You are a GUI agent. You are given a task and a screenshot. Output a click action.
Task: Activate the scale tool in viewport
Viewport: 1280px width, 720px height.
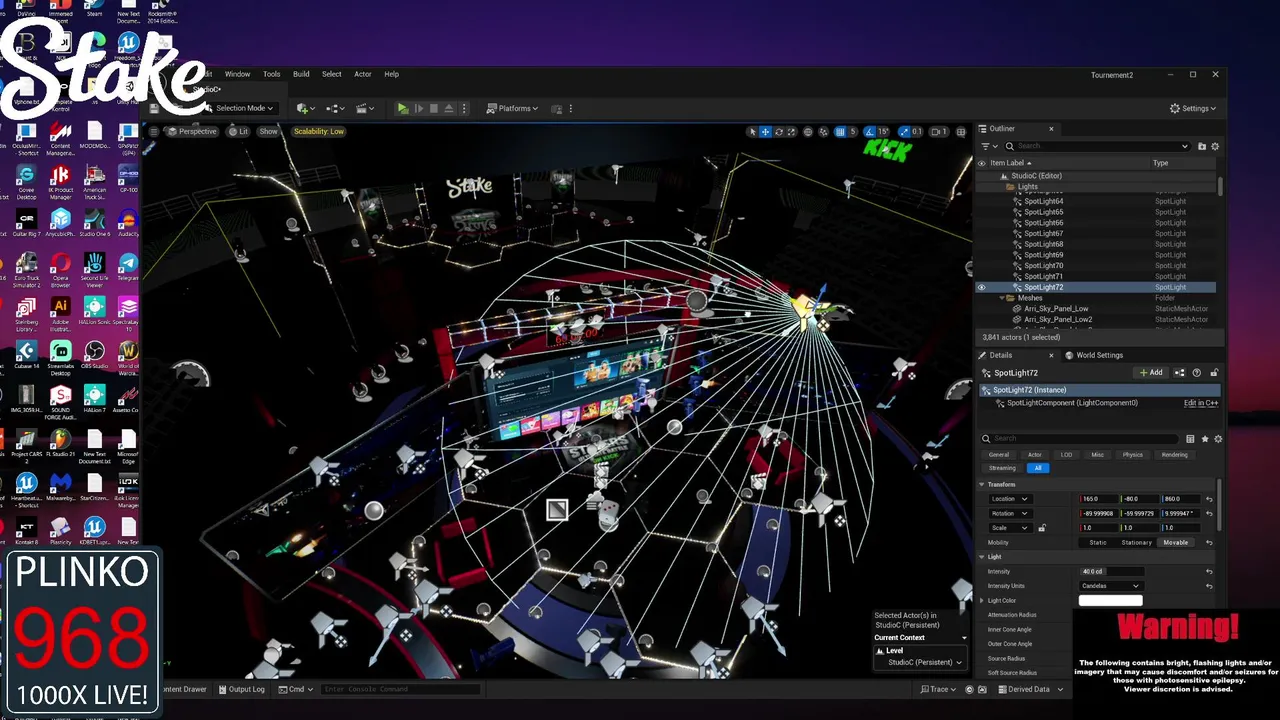(791, 132)
